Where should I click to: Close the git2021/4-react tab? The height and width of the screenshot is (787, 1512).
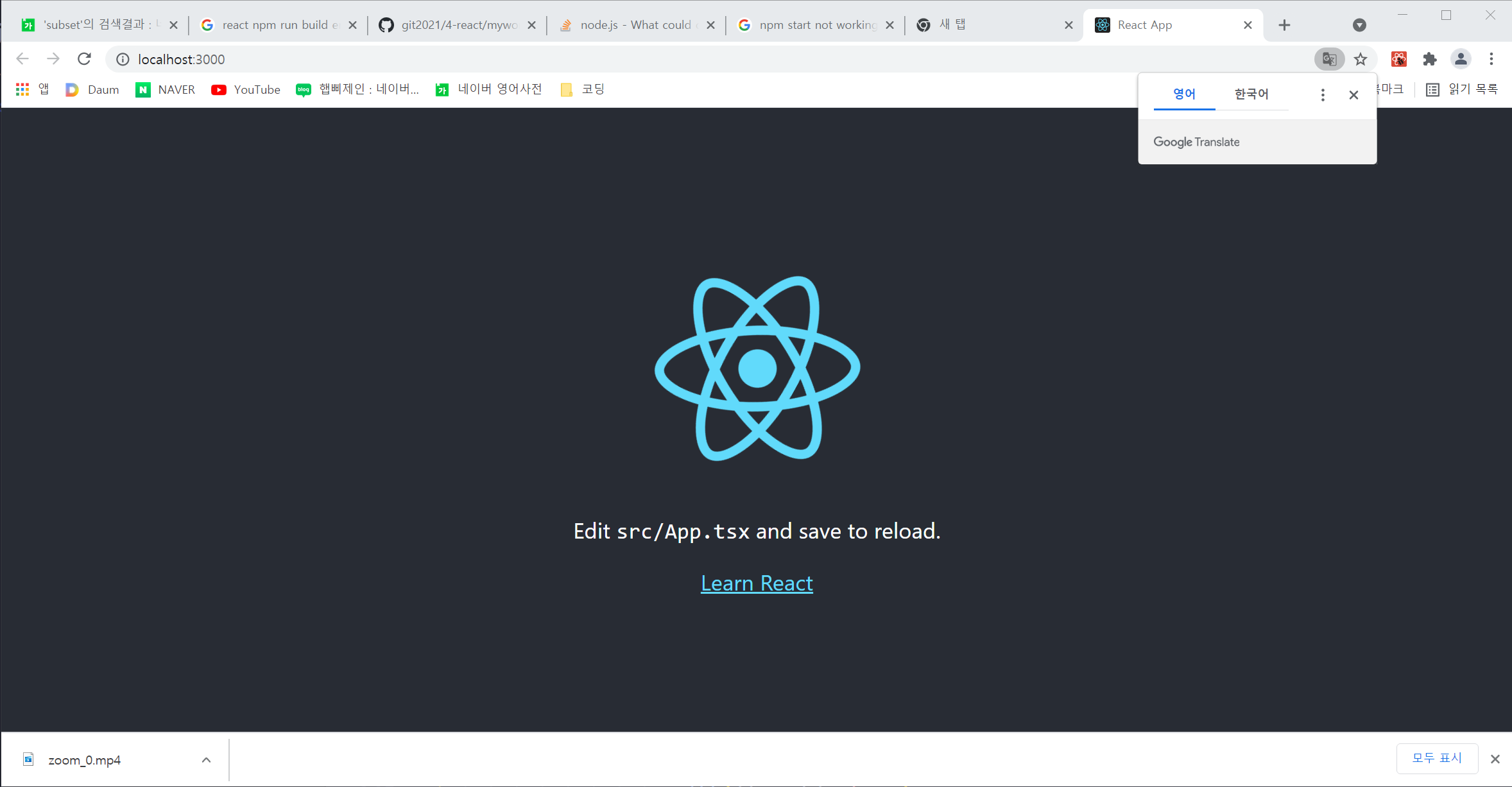click(531, 25)
